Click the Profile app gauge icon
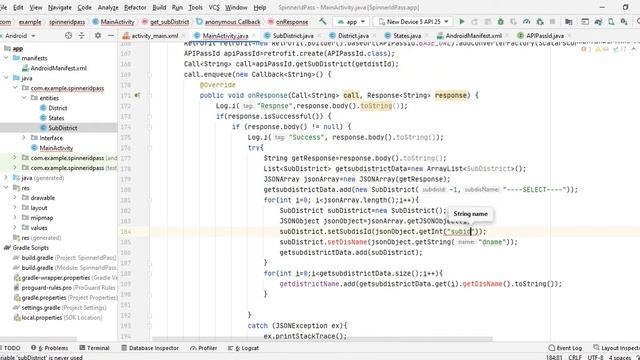 [527, 22]
